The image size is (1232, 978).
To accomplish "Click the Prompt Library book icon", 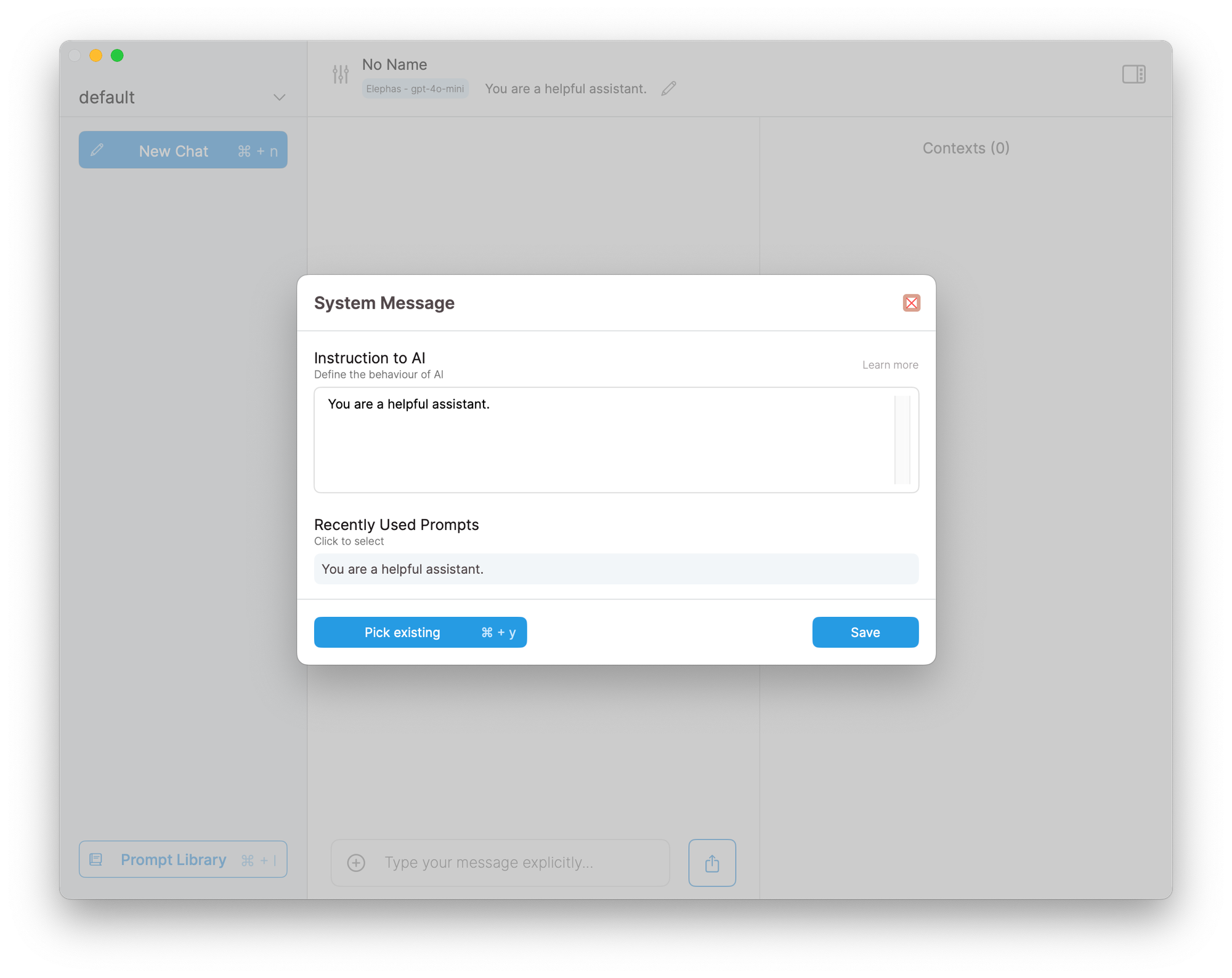I will [x=96, y=860].
